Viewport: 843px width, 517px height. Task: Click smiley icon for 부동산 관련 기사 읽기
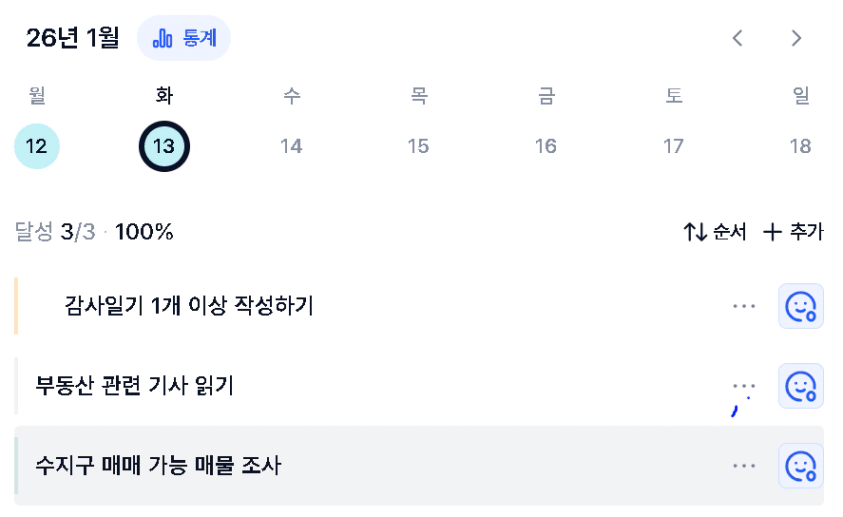click(x=800, y=386)
